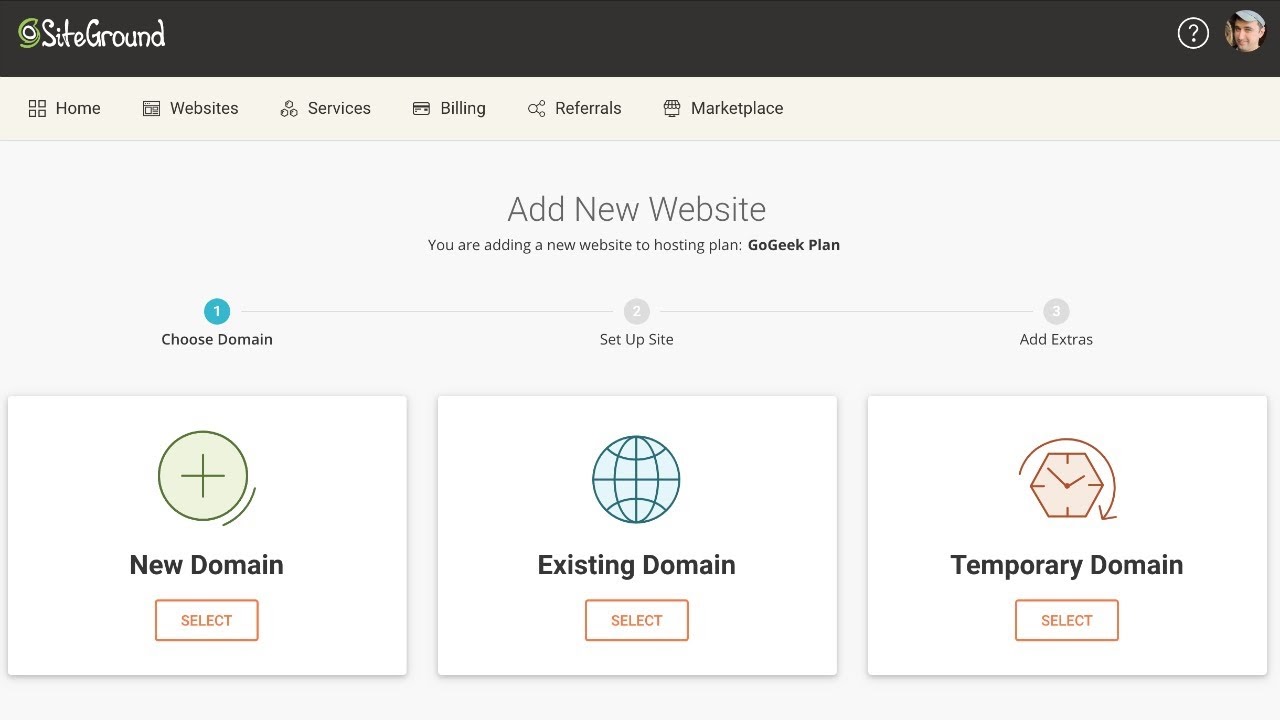Click the Websites browser icon
Viewport: 1280px width, 720px height.
click(x=152, y=107)
